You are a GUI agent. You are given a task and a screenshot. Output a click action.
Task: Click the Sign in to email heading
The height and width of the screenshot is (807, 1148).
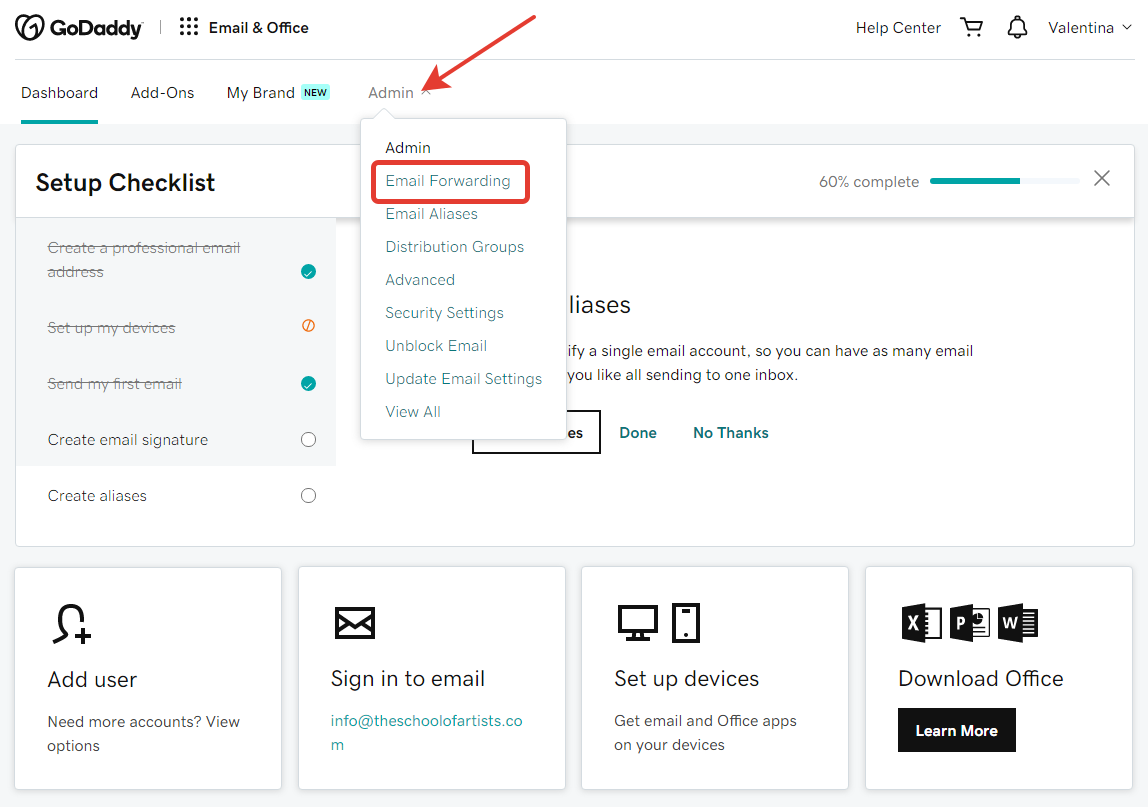(x=408, y=679)
